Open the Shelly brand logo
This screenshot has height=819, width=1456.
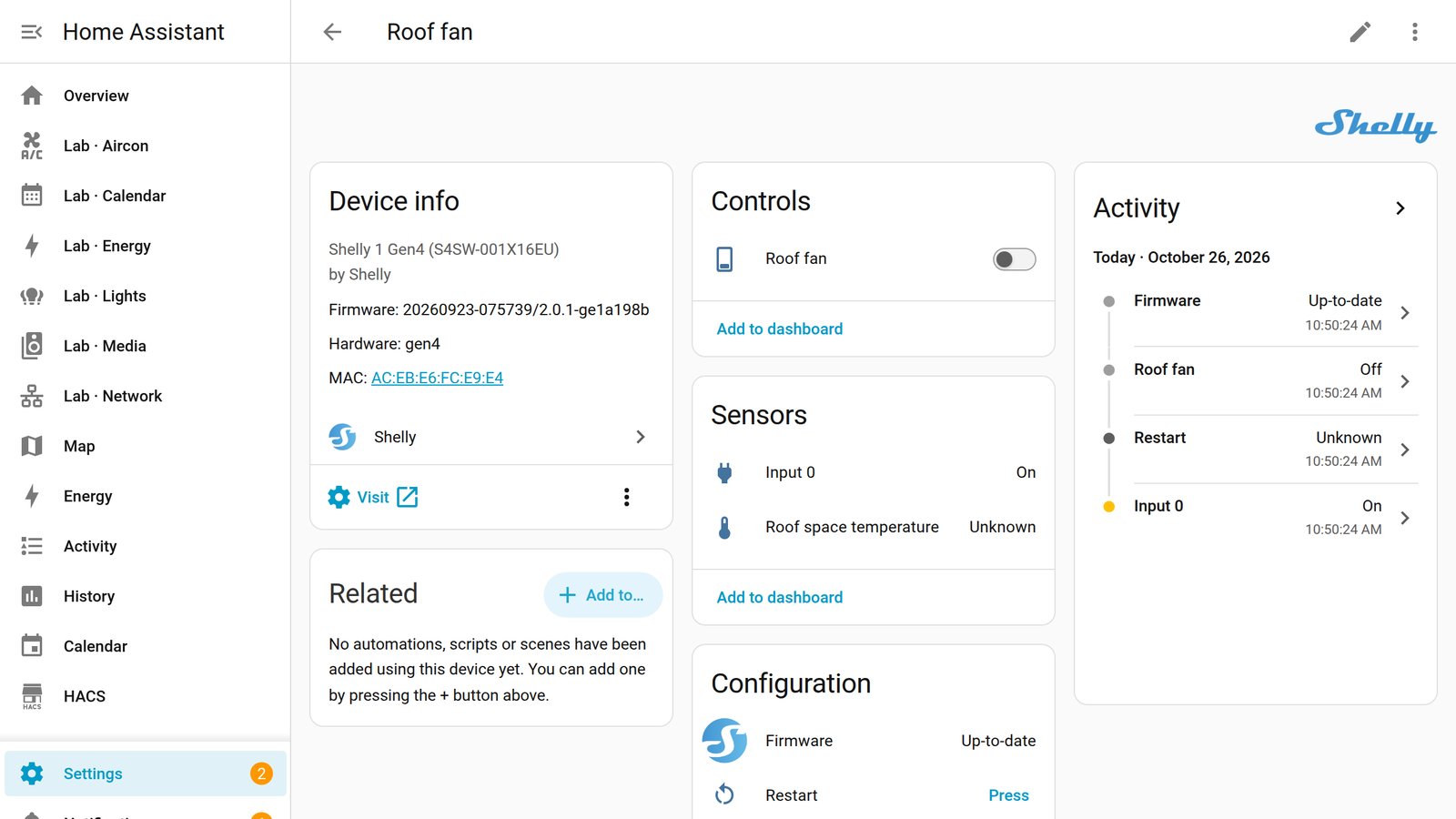click(1375, 125)
